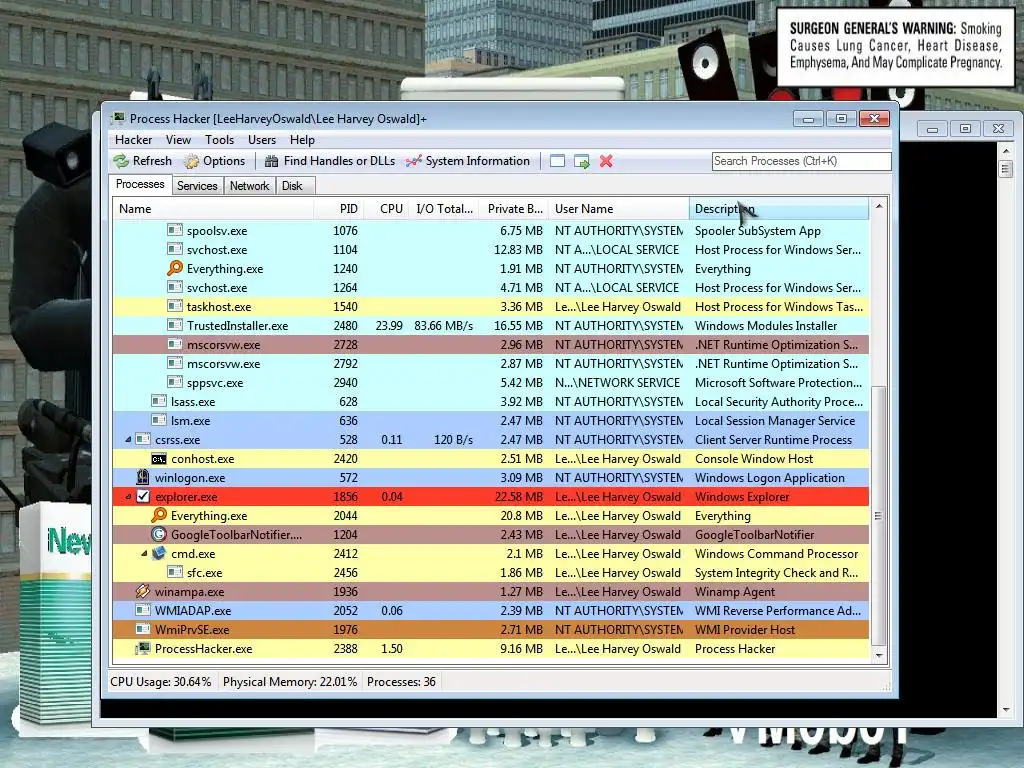1024x768 pixels.
Task: Click the explorer.exe process icon
Action: (x=143, y=496)
